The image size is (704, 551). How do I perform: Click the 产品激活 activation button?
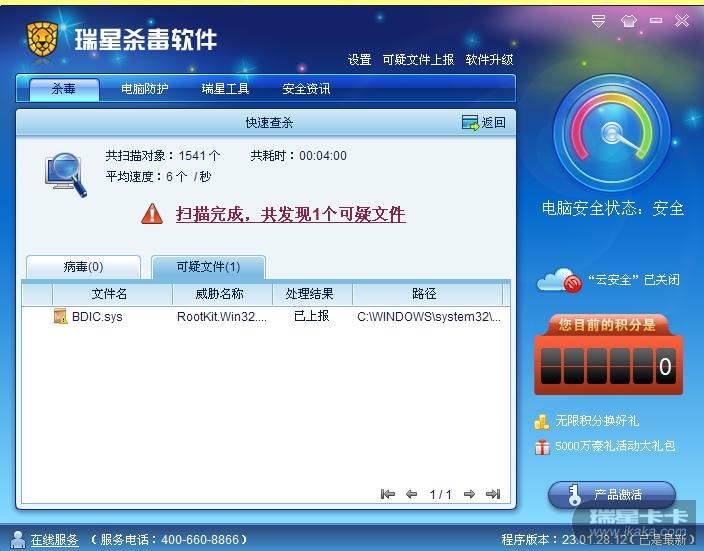point(612,495)
